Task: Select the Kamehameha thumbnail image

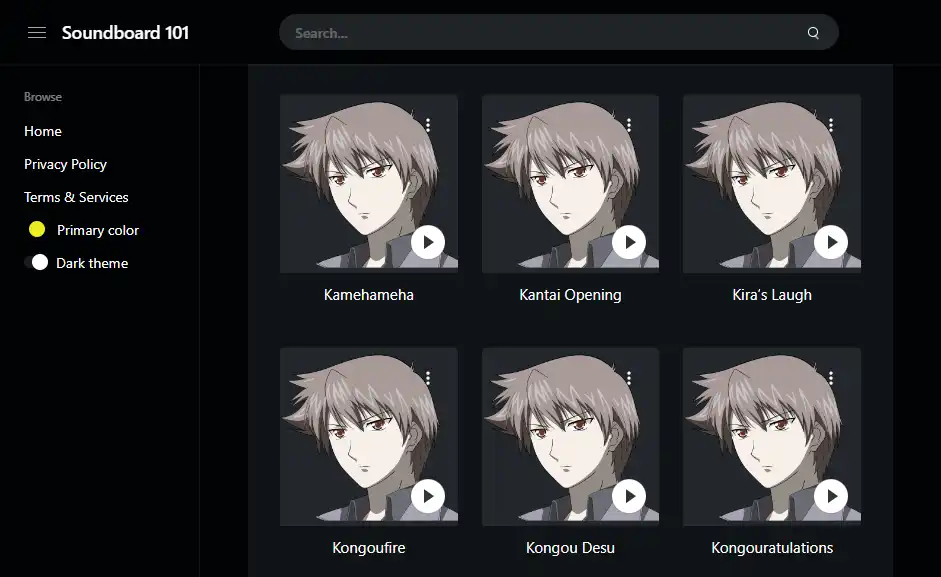Action: pyautogui.click(x=368, y=184)
